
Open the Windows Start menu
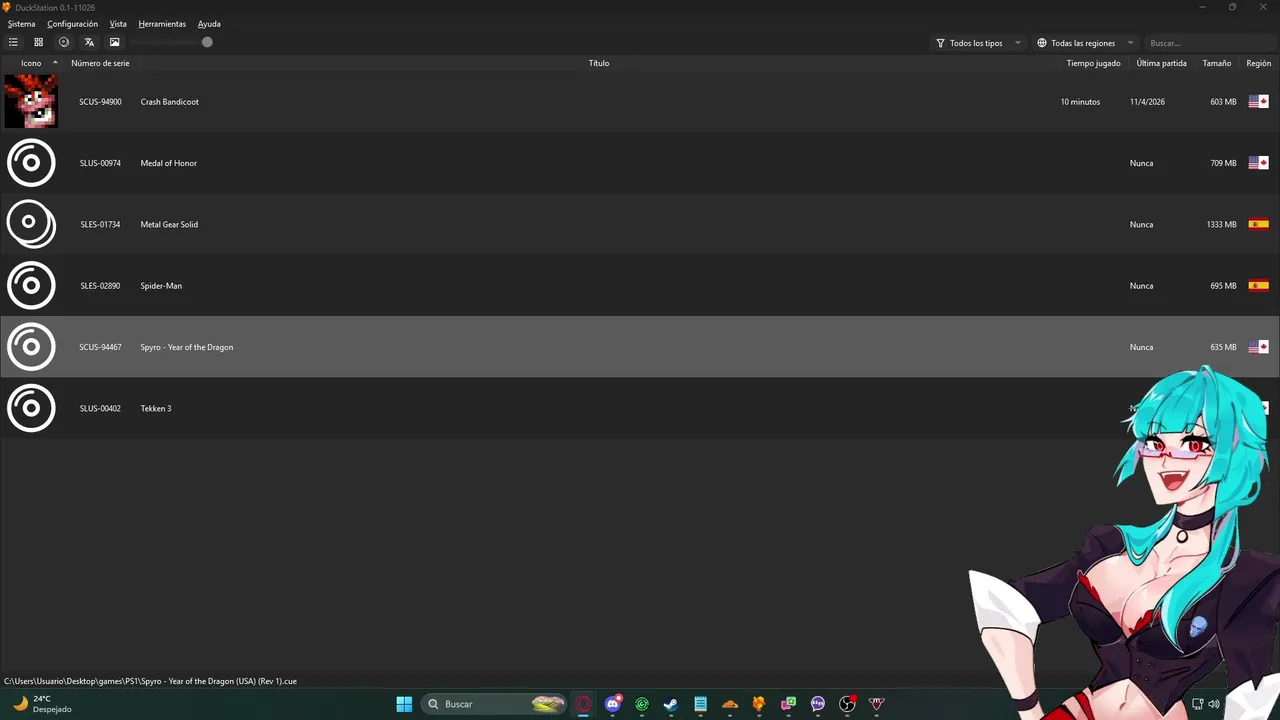pyautogui.click(x=404, y=704)
